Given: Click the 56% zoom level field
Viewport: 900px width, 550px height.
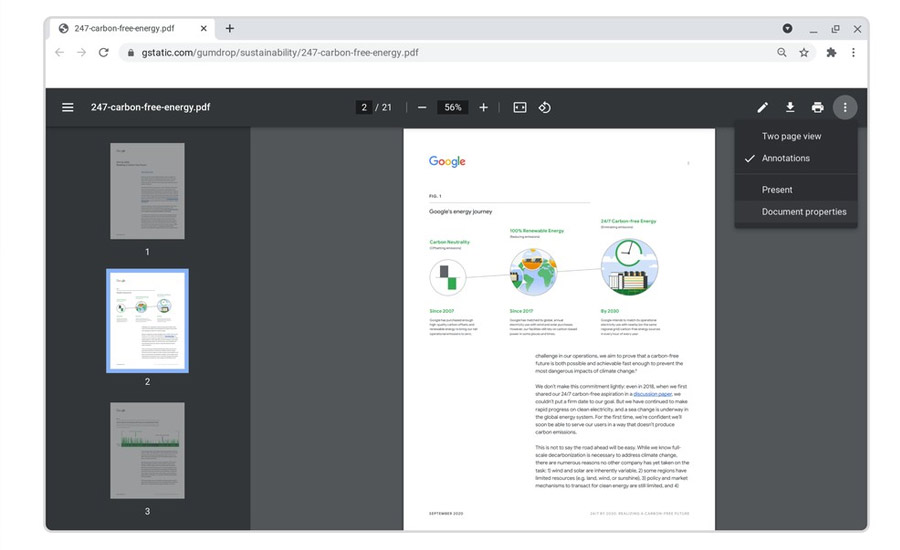Looking at the screenshot, I should click(452, 107).
